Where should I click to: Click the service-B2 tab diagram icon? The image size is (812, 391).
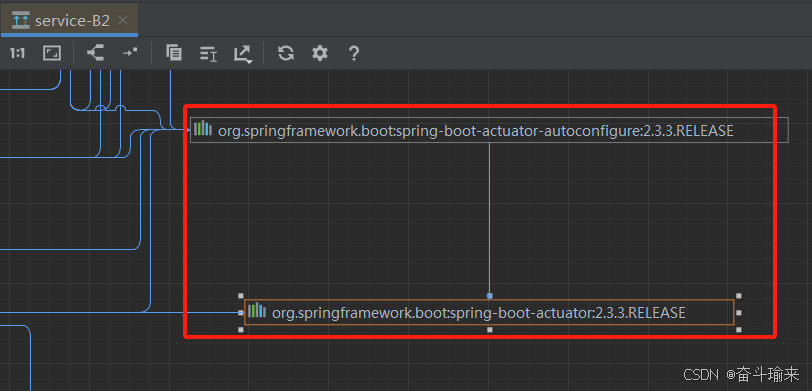tap(21, 21)
